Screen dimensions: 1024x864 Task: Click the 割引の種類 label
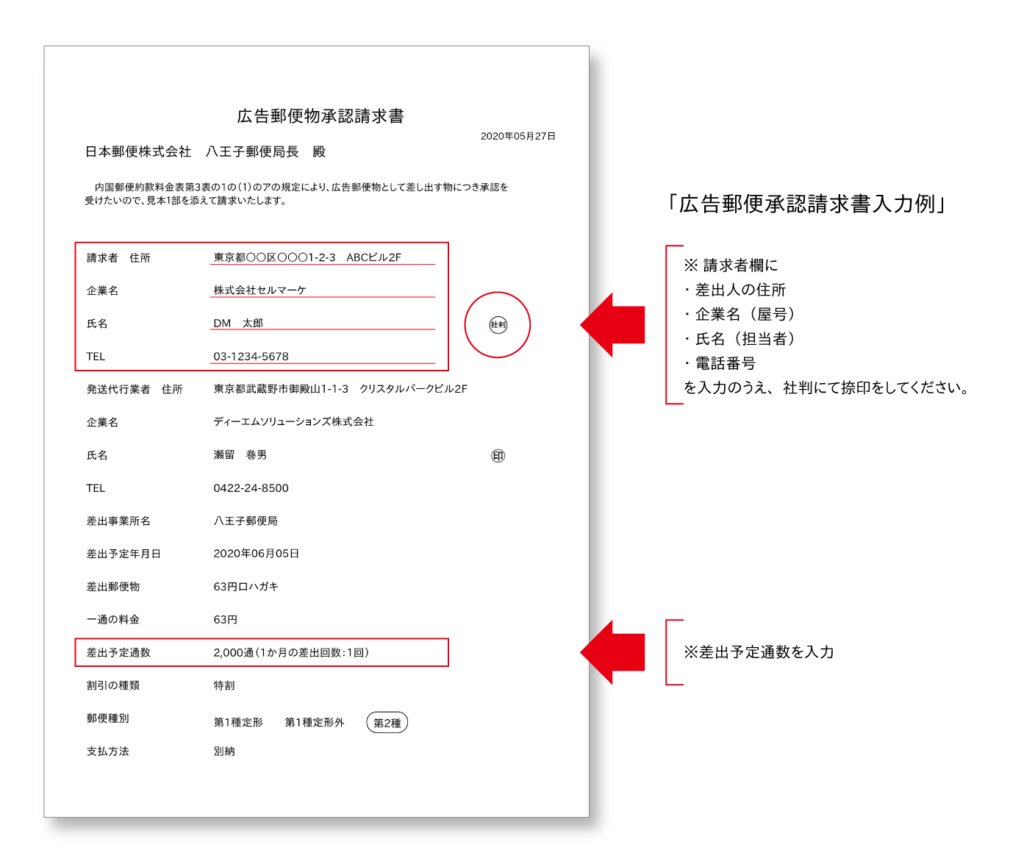tap(113, 685)
